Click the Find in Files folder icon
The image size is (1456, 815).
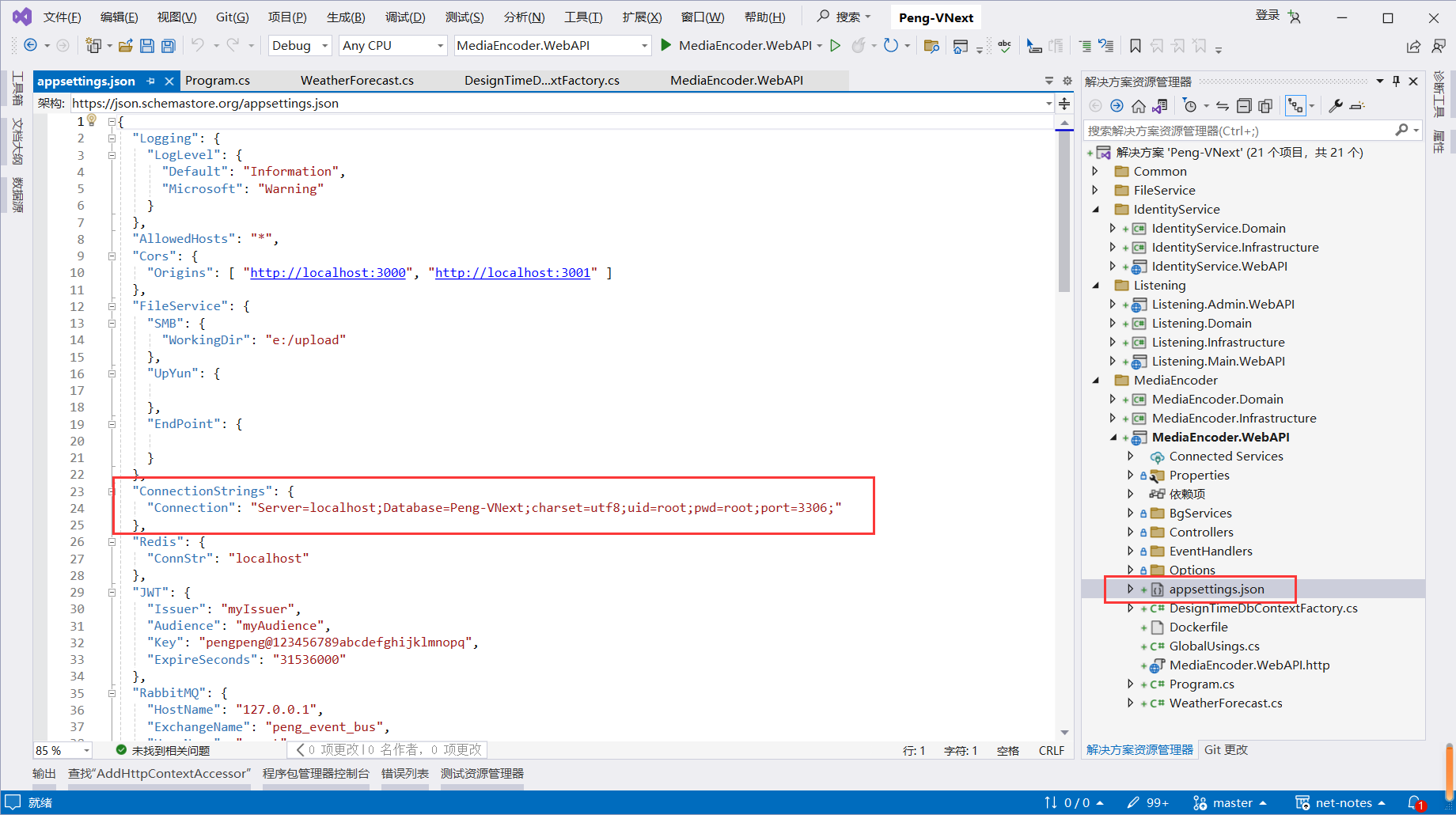point(931,46)
